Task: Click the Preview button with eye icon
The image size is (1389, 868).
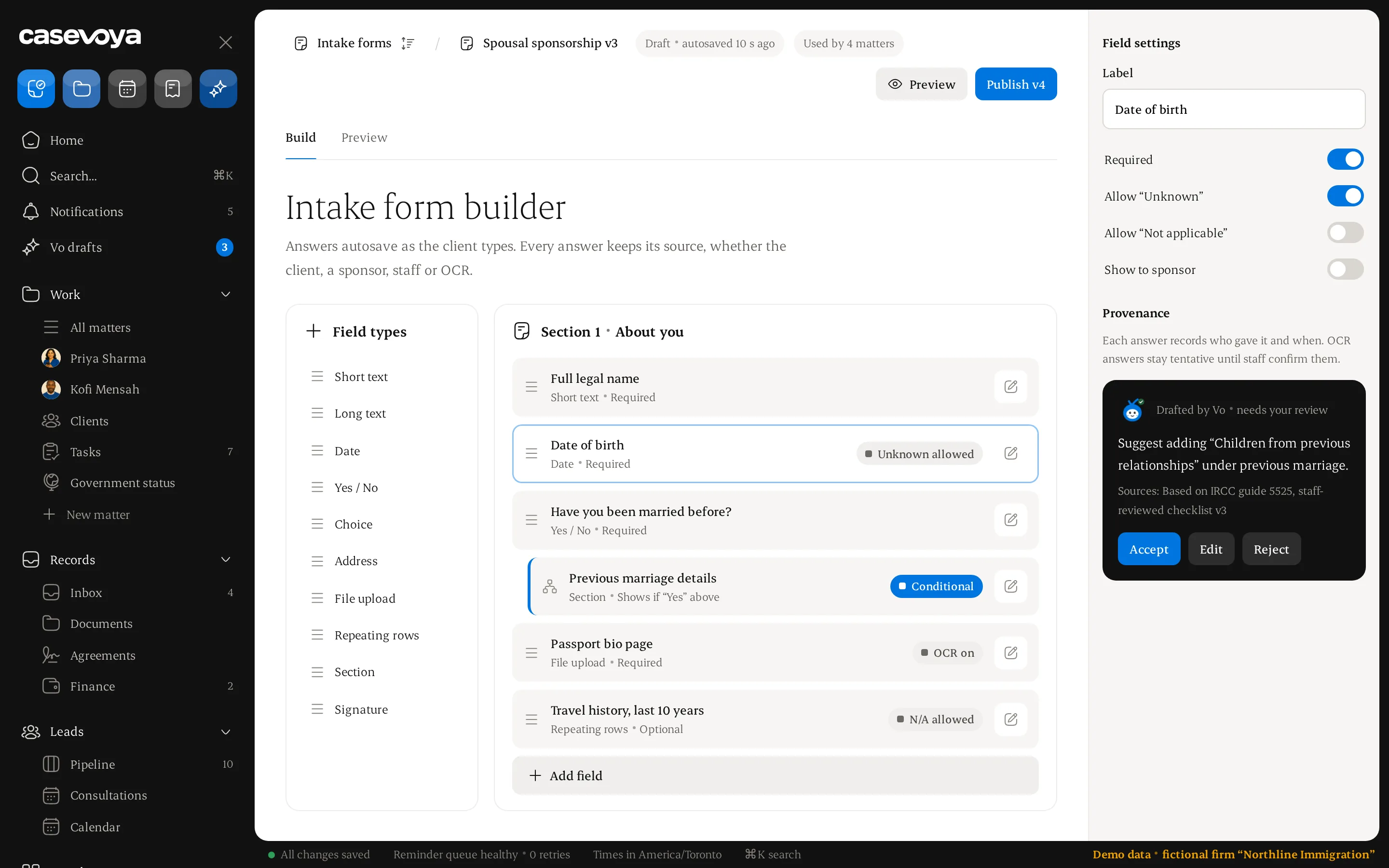Action: click(921, 84)
